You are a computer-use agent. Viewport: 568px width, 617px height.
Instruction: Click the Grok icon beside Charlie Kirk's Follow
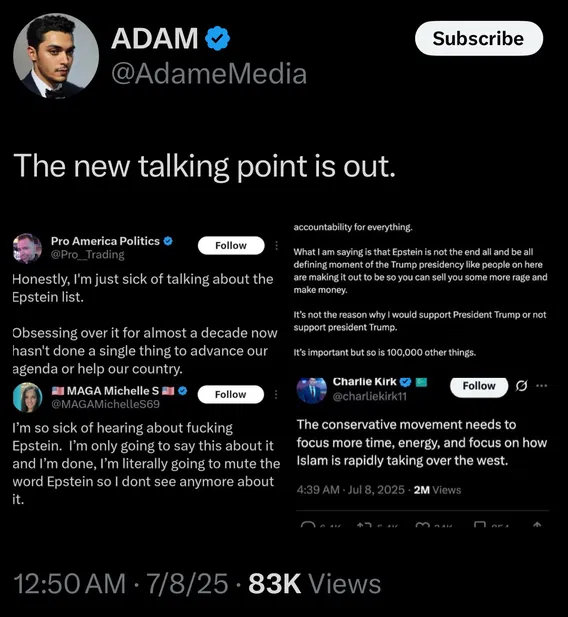point(522,386)
